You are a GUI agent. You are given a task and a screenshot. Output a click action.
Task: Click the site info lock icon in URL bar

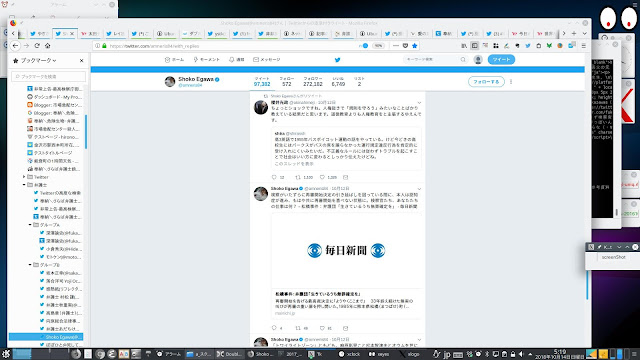point(104,46)
